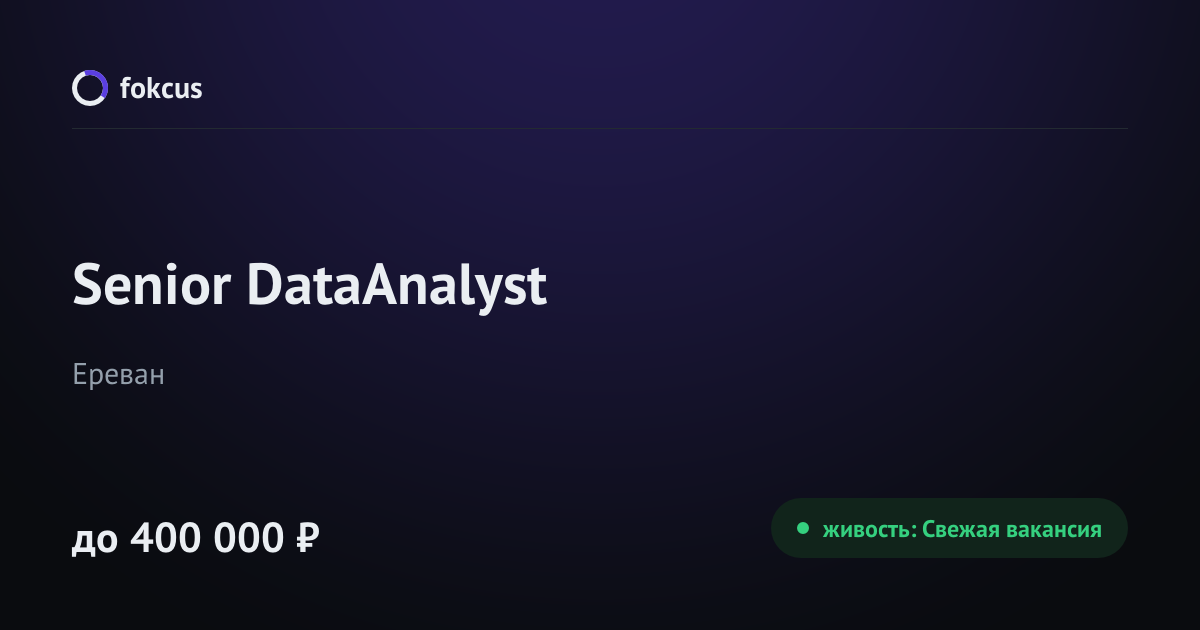1200x630 pixels.
Task: Click the purple arc of the logo ring
Action: (99, 81)
